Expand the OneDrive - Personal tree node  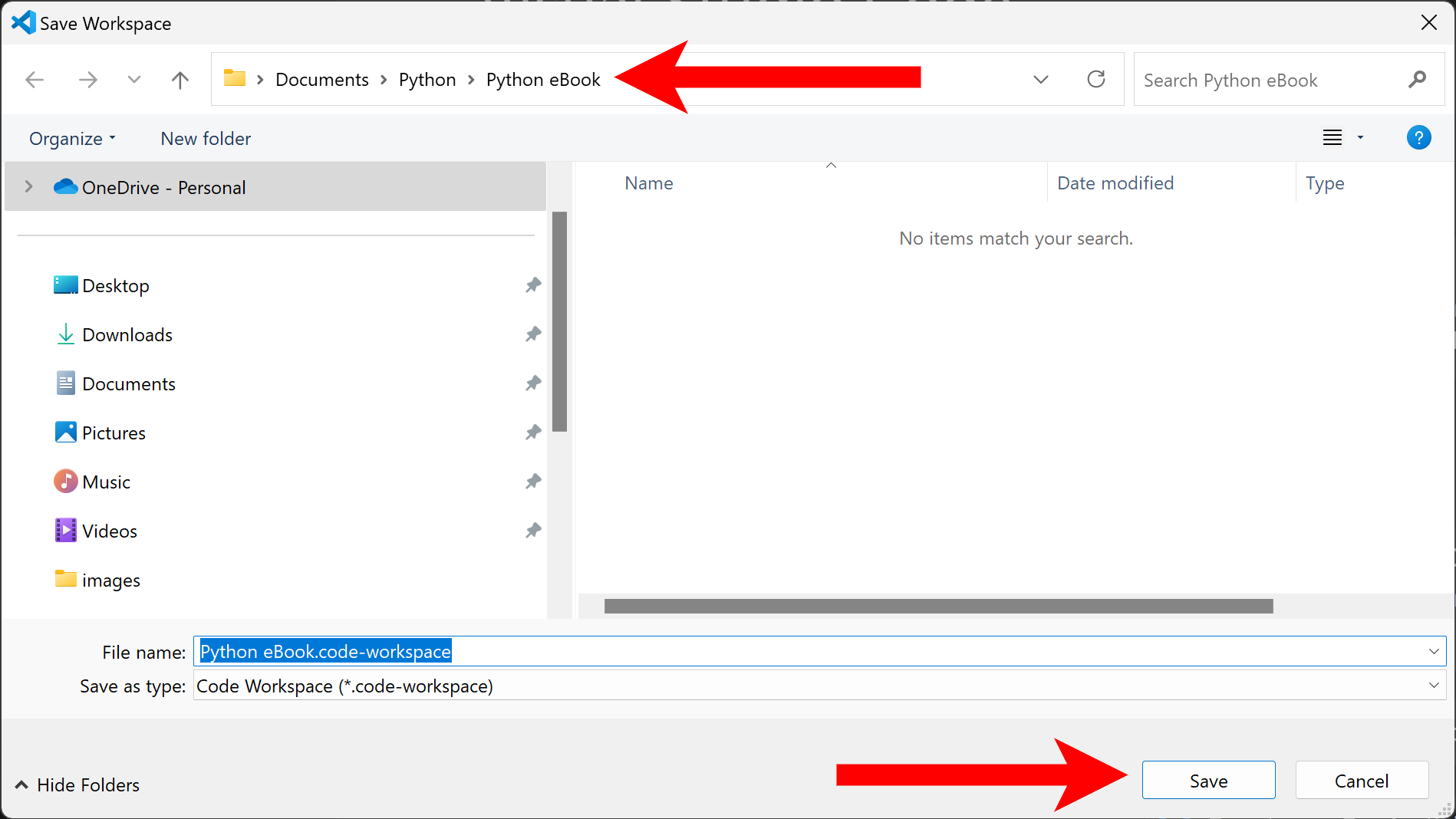coord(28,186)
